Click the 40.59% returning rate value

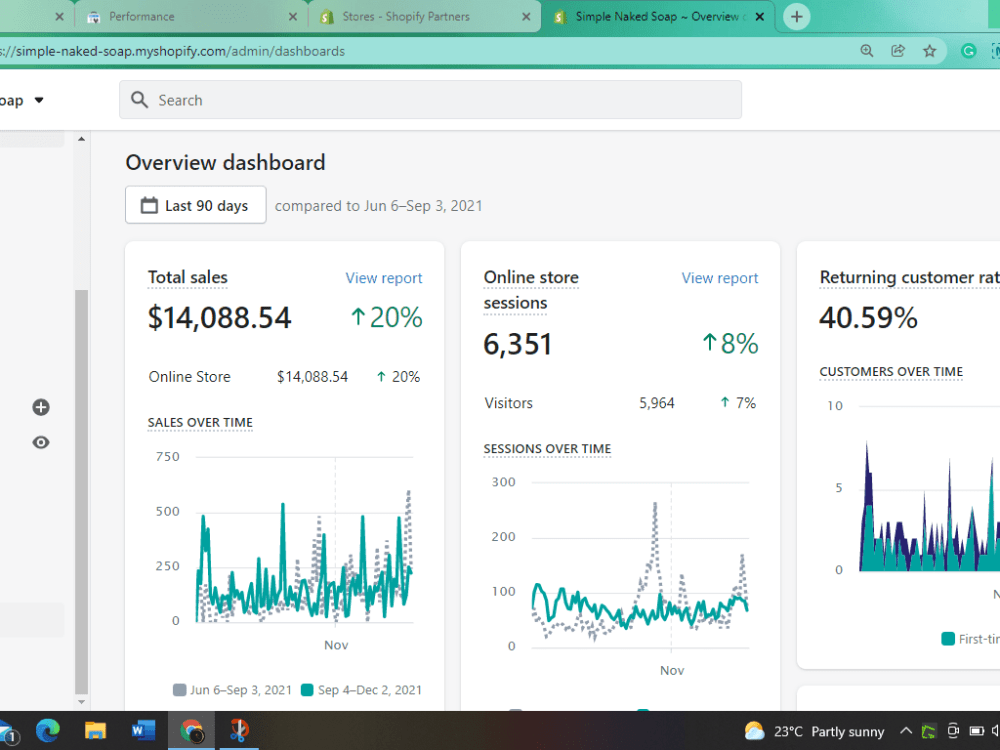click(868, 318)
